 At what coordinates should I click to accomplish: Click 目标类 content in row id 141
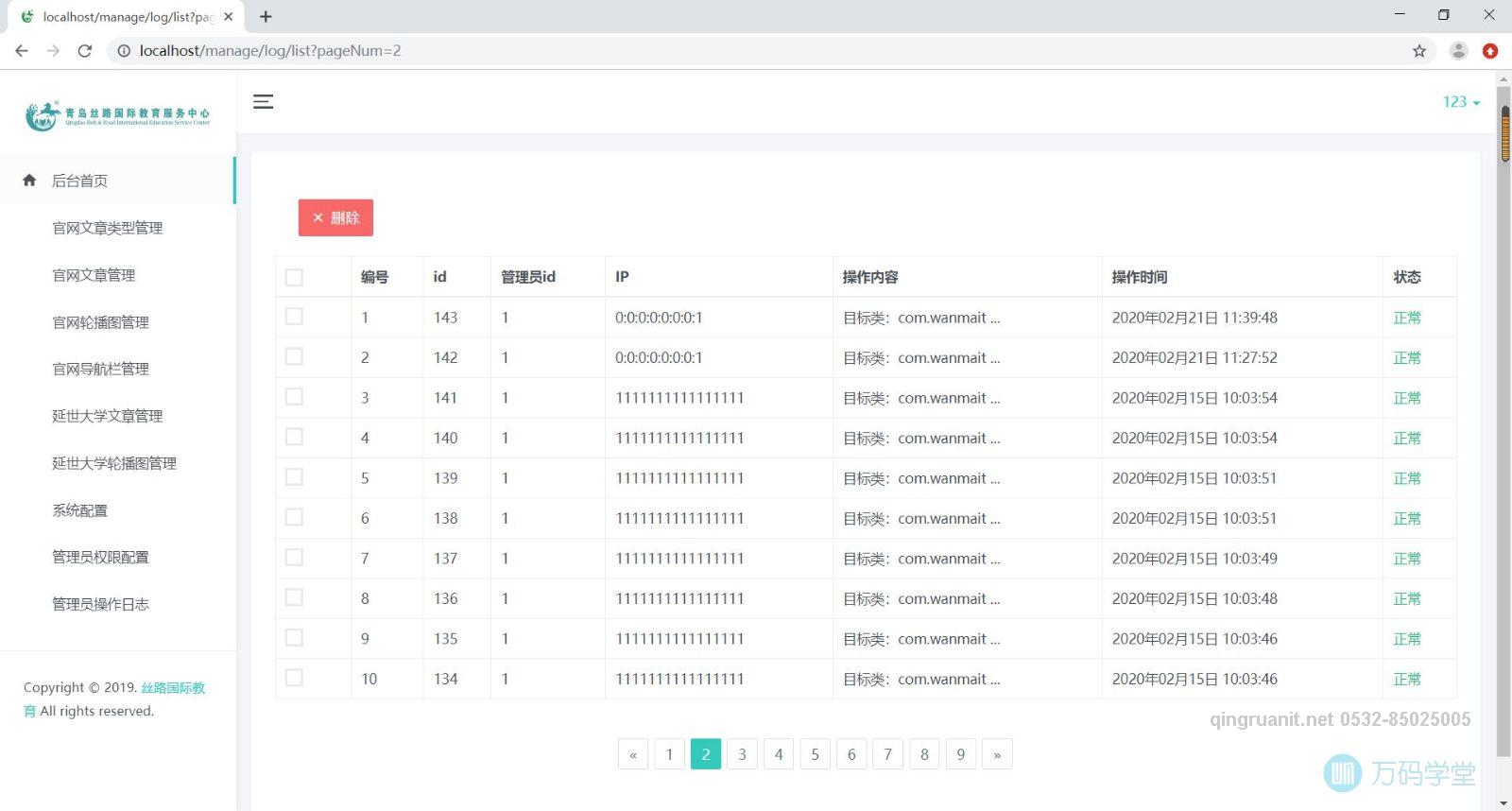tap(921, 398)
